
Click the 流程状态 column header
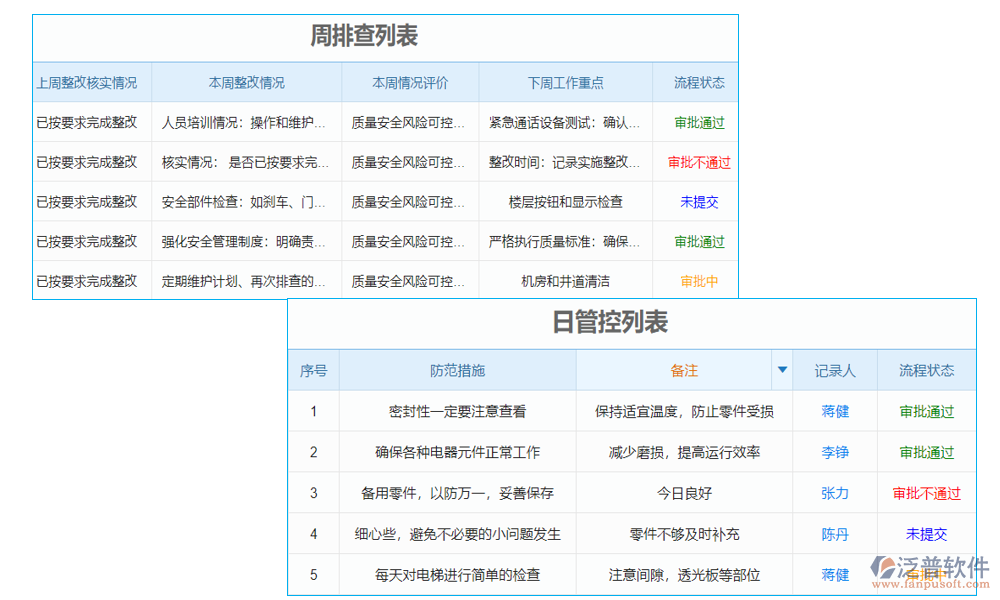(926, 370)
